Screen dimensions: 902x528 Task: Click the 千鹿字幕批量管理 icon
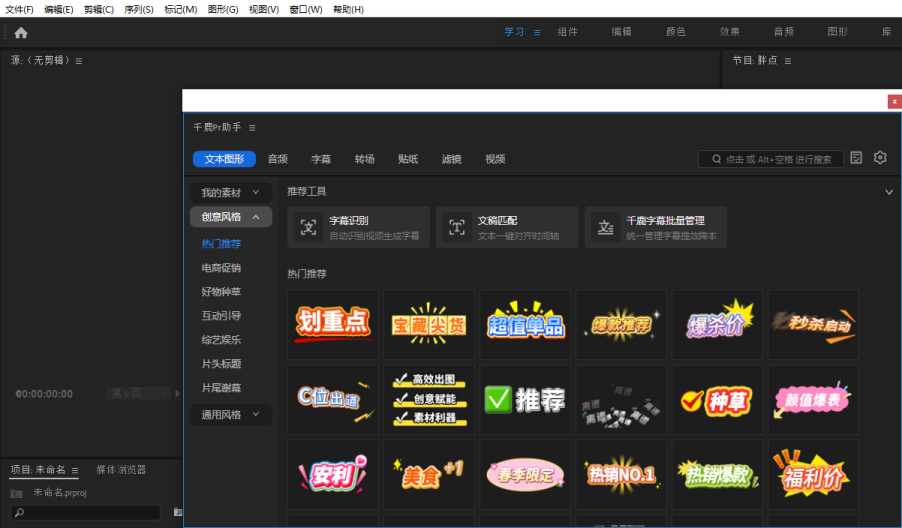pyautogui.click(x=605, y=227)
